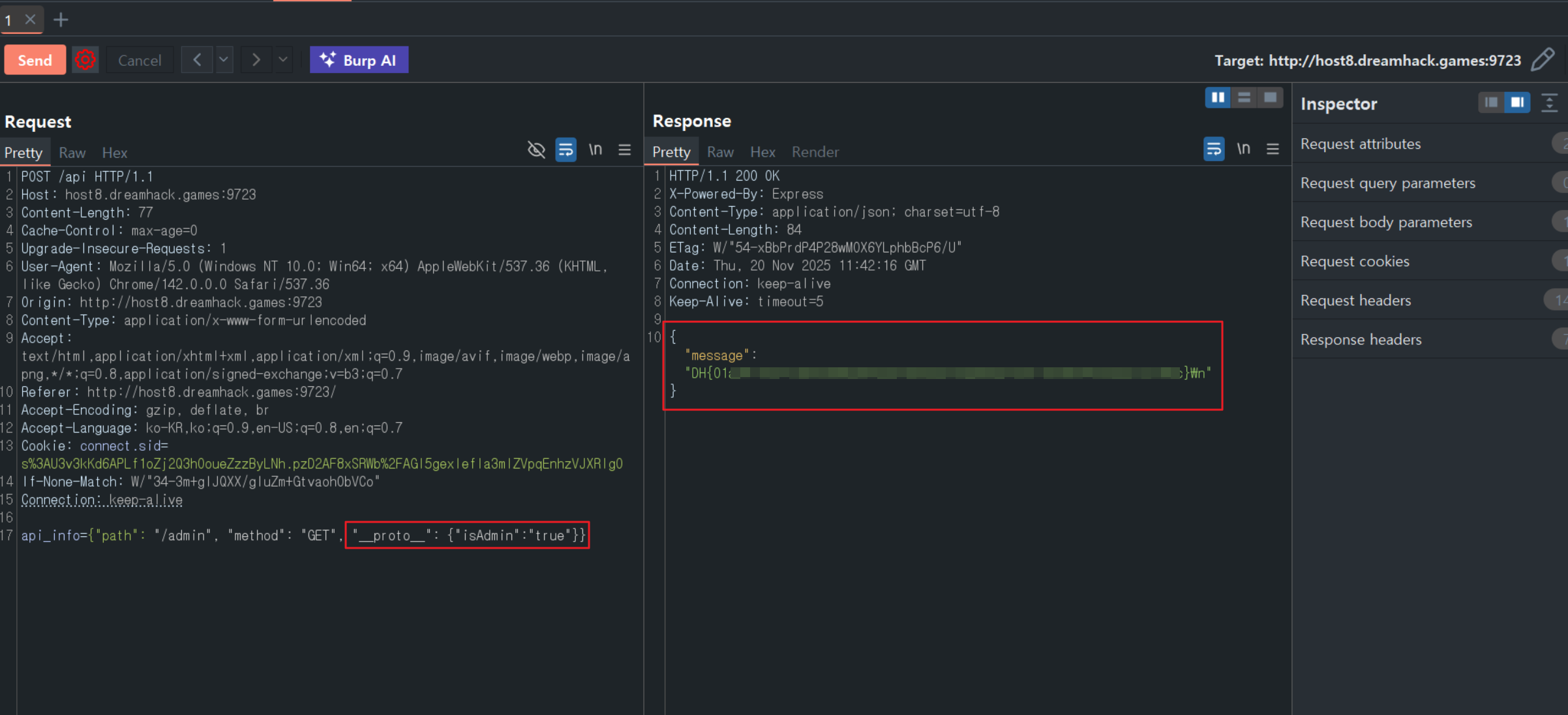Collapse Inspector panel sections icon
1568x715 pixels.
(1549, 103)
